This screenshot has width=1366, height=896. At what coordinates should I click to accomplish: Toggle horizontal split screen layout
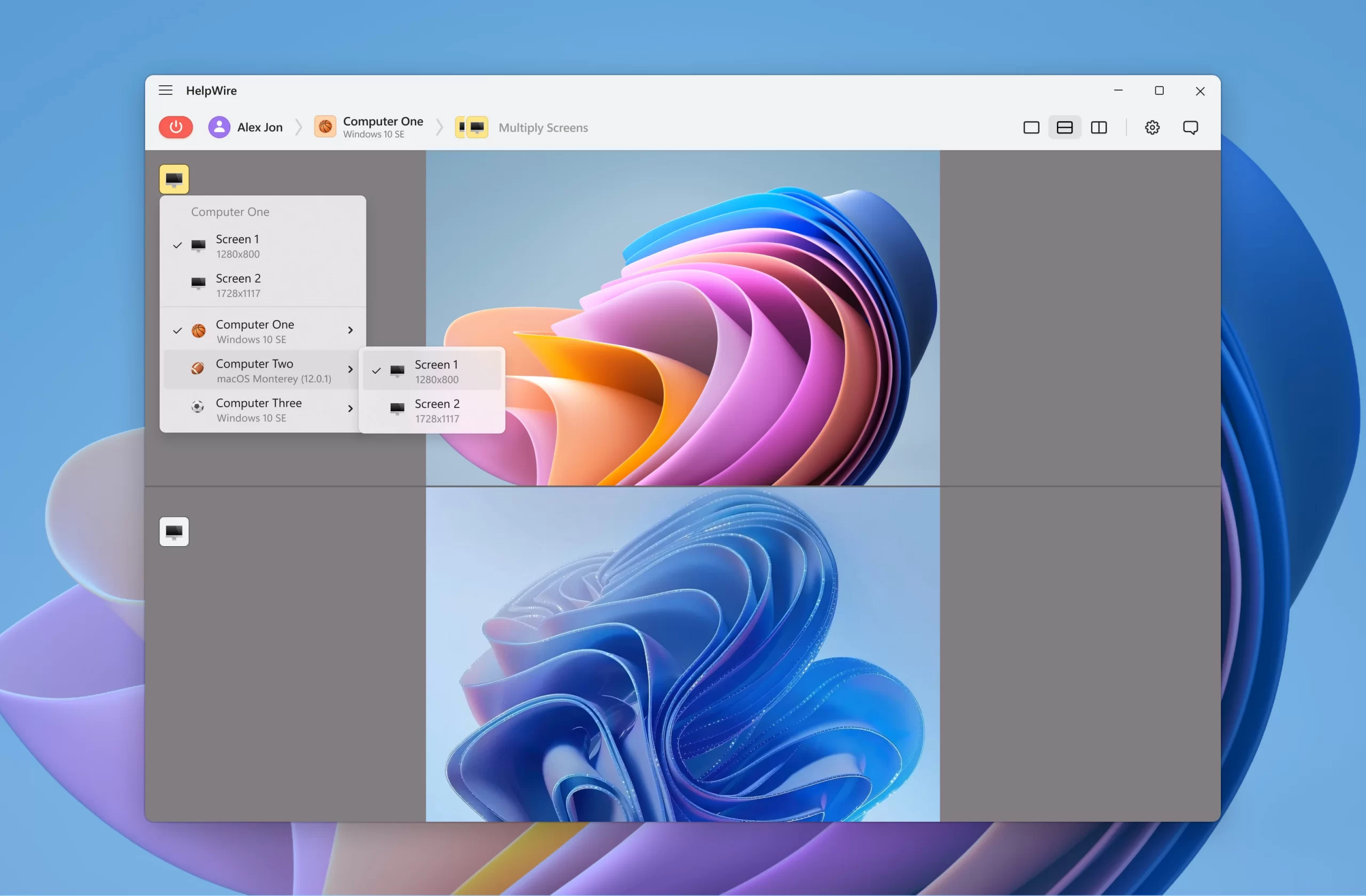[1065, 127]
